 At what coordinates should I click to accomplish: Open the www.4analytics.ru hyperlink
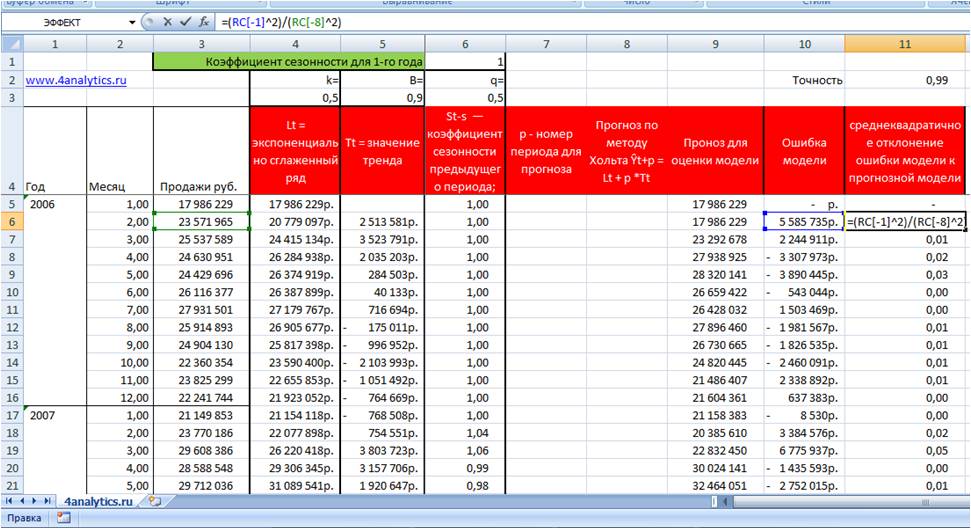point(76,80)
